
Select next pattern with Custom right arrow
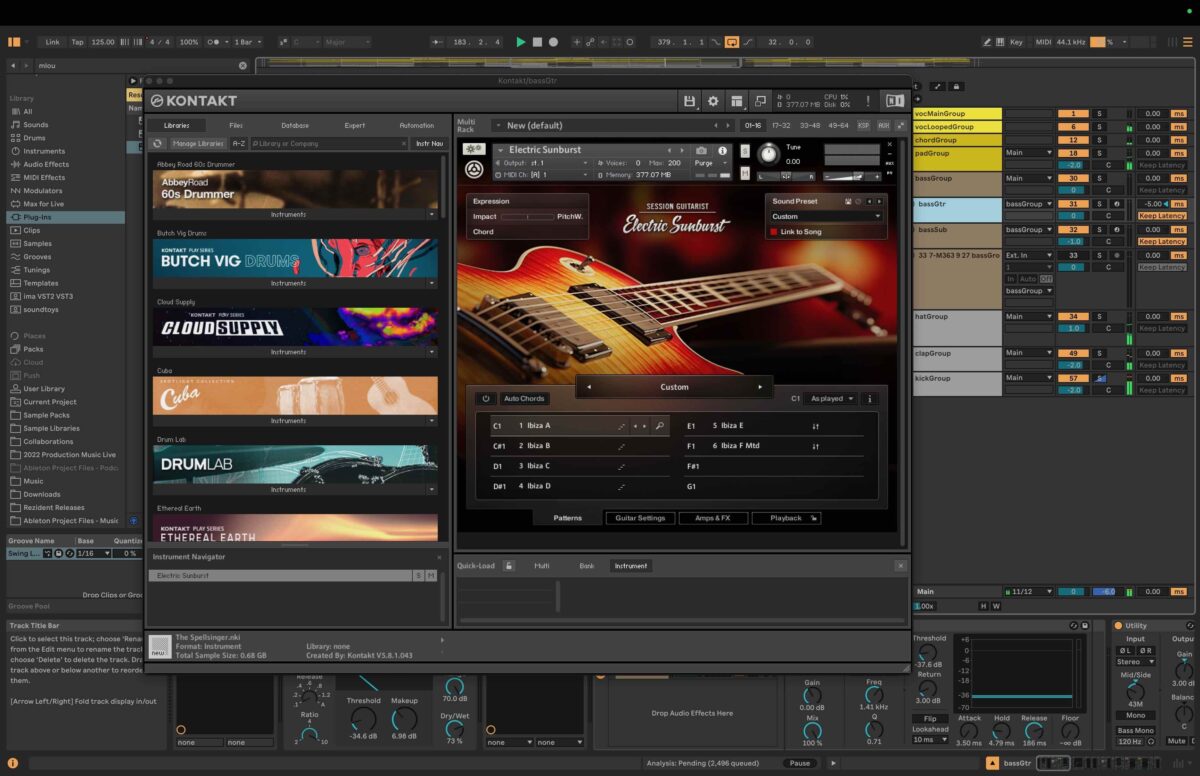(760, 387)
